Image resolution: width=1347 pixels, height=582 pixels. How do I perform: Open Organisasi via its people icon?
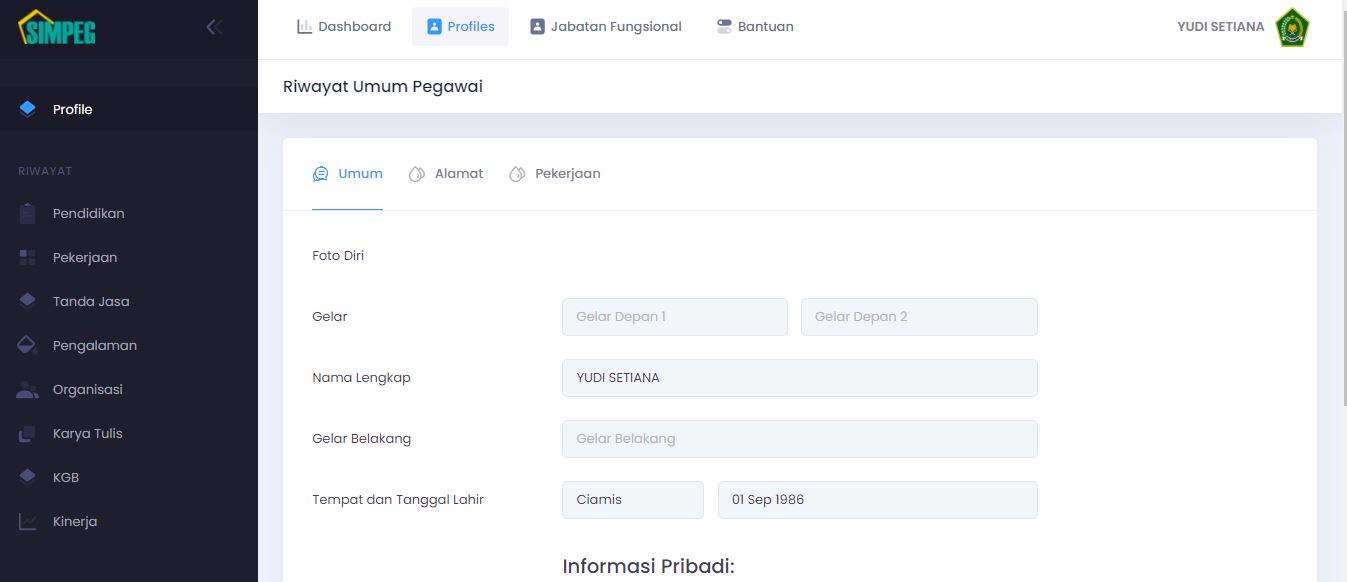[27, 389]
